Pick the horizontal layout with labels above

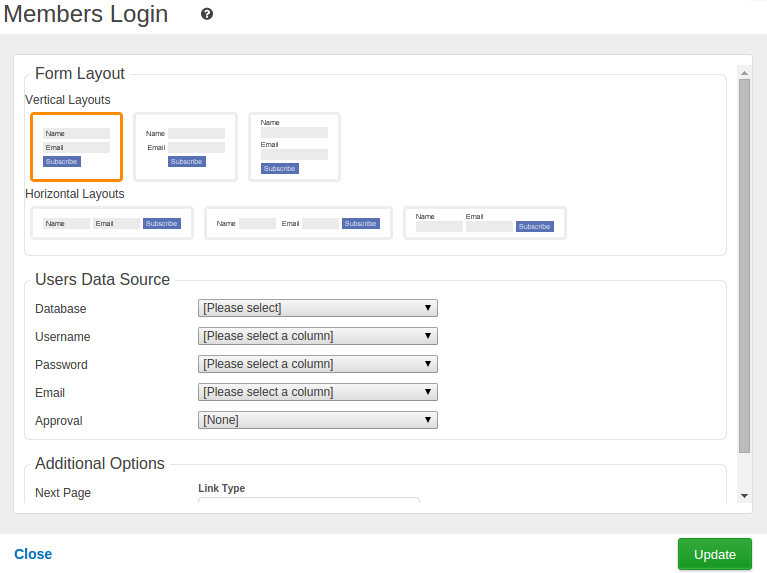(x=484, y=223)
